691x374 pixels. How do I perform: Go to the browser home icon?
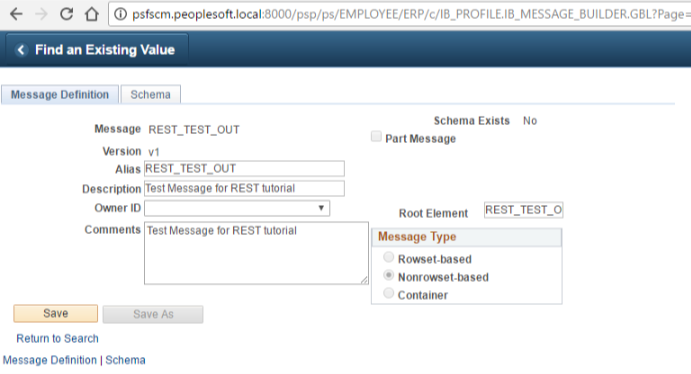(x=92, y=14)
